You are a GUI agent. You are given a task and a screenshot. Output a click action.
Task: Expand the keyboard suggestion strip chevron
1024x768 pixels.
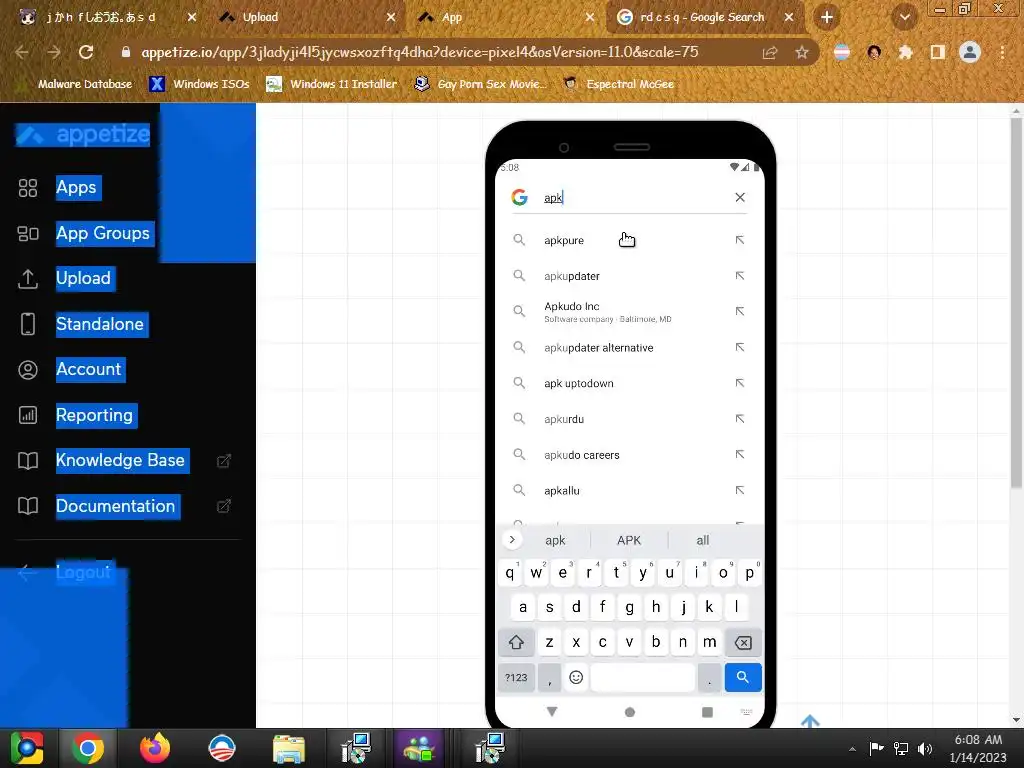pos(512,540)
